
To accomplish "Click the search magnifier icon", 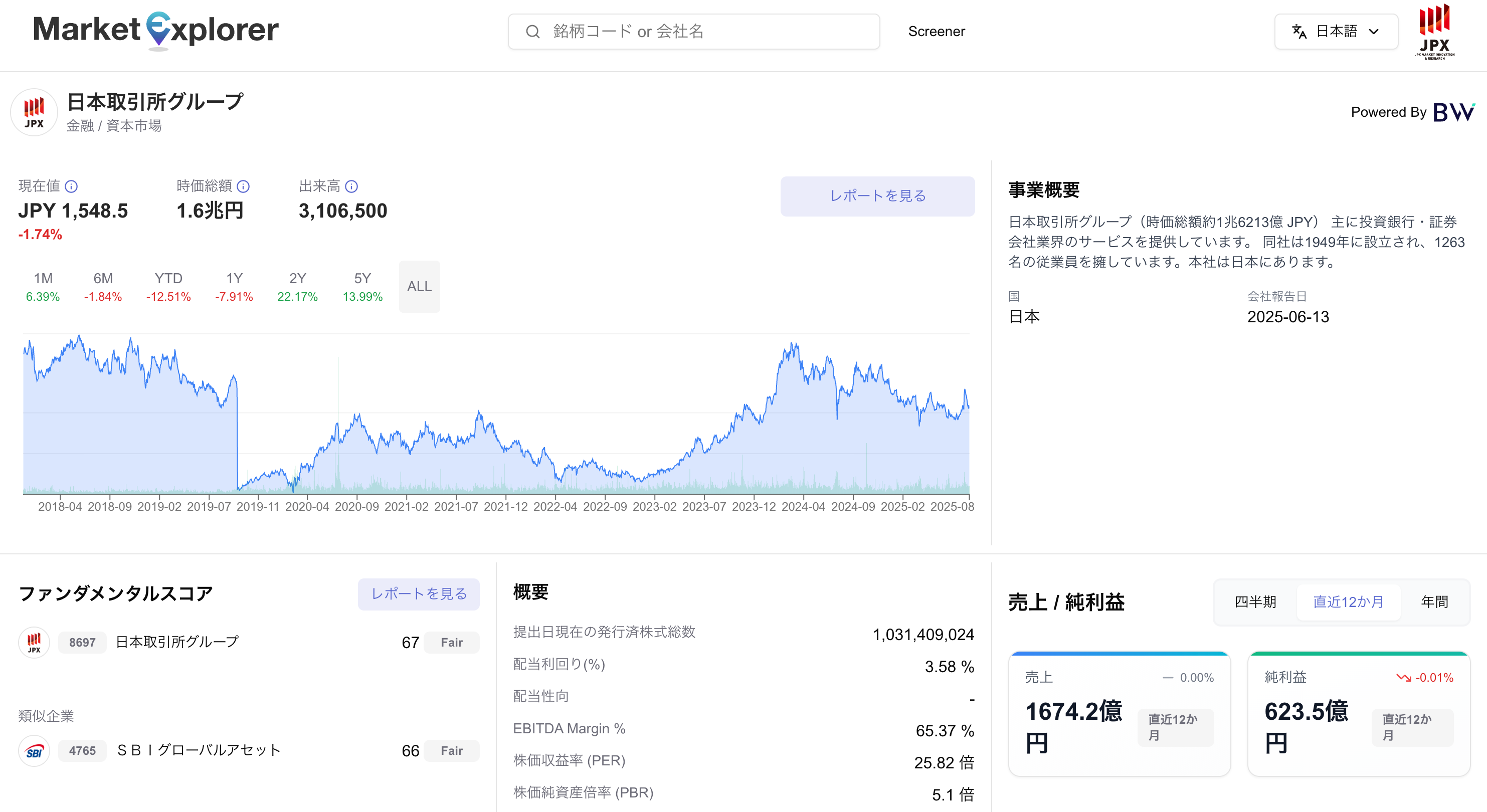I will click(533, 32).
